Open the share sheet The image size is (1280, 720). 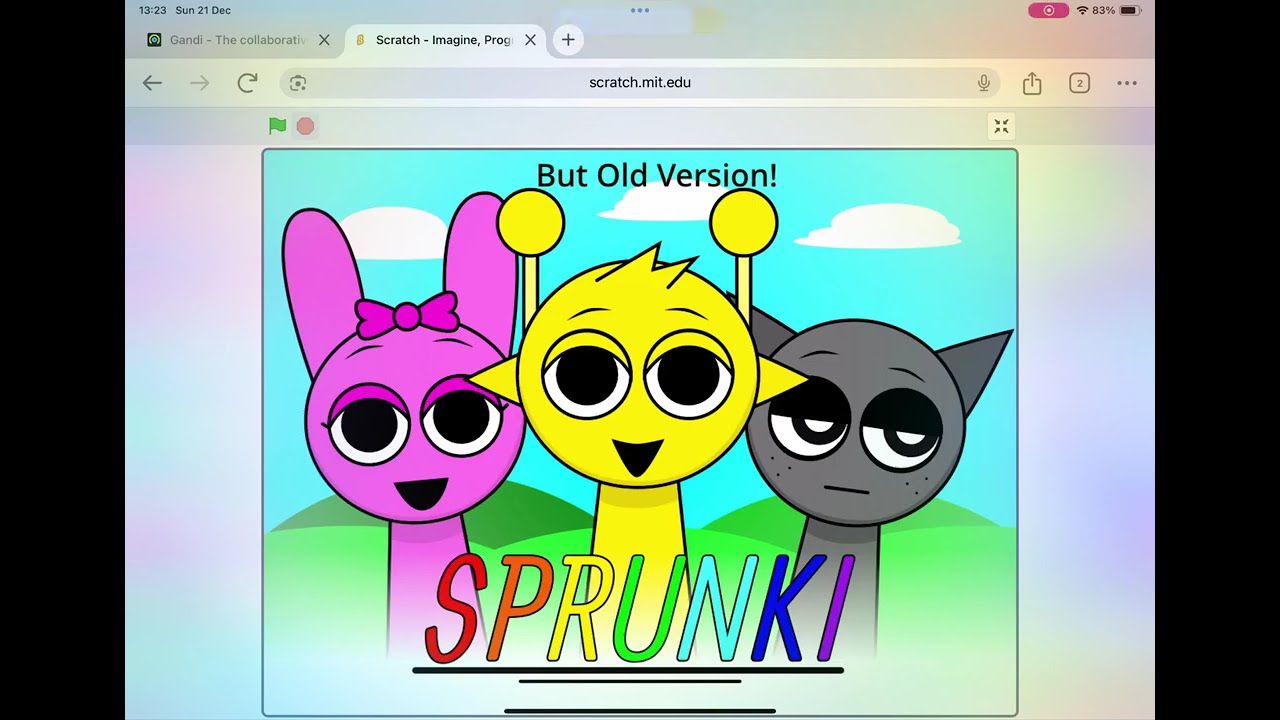coord(1032,83)
